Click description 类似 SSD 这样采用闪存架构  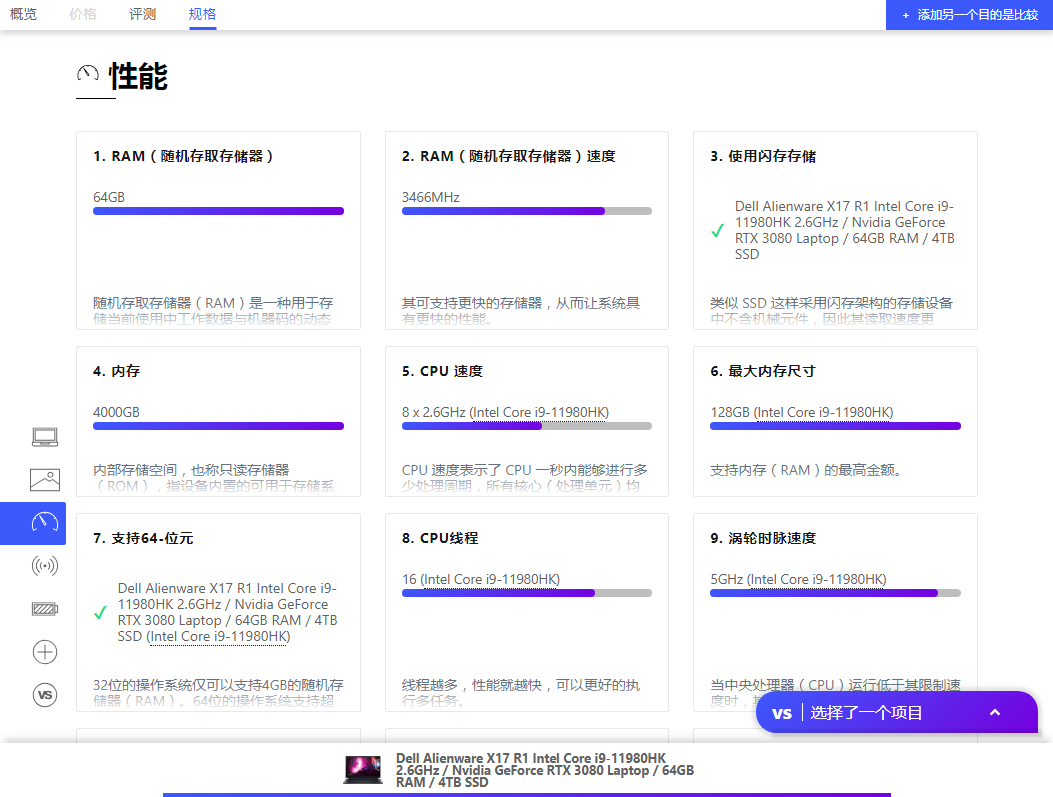tap(831, 310)
